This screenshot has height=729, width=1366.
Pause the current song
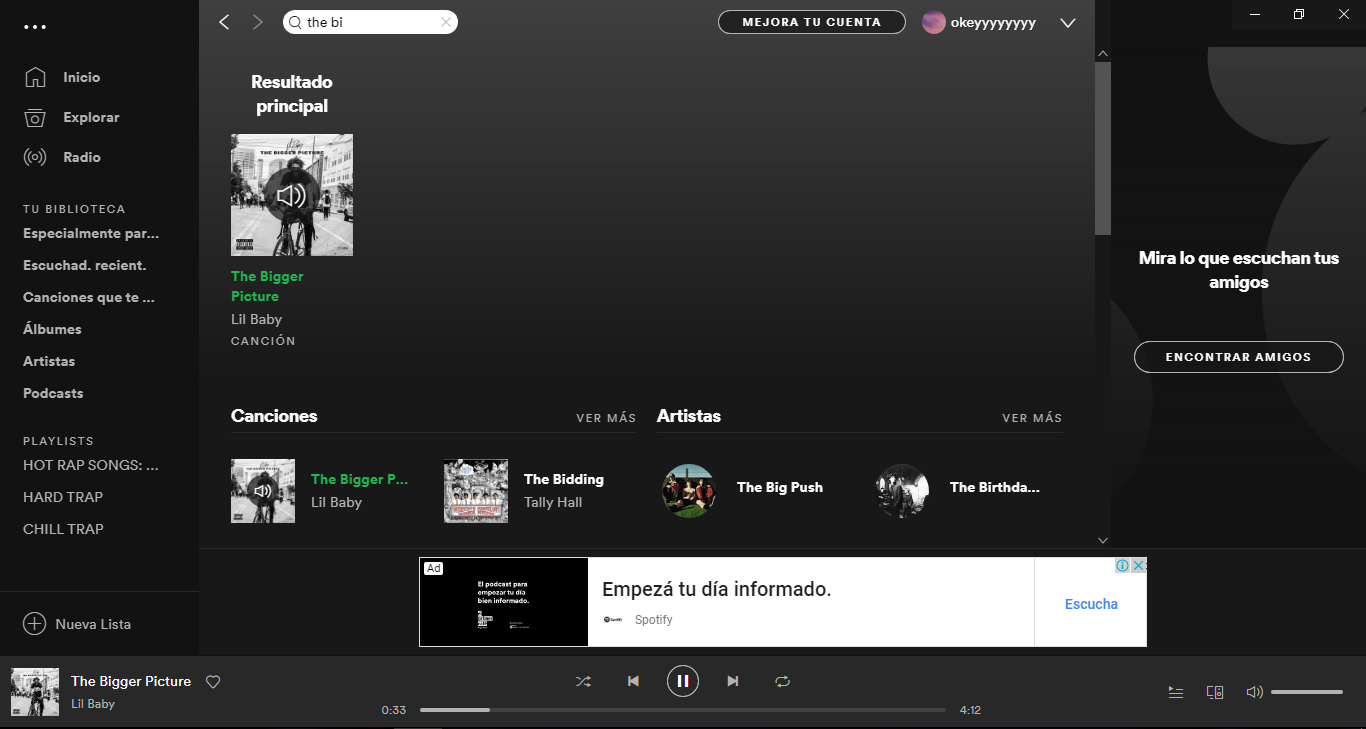click(x=683, y=681)
